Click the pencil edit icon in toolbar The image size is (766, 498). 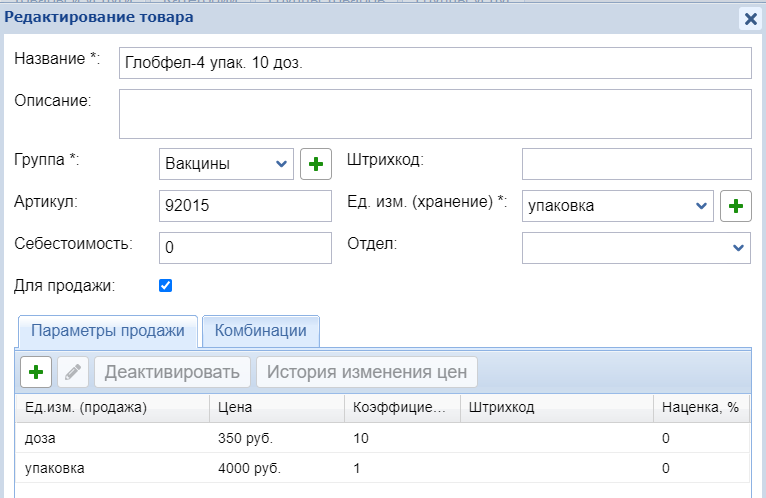click(73, 373)
